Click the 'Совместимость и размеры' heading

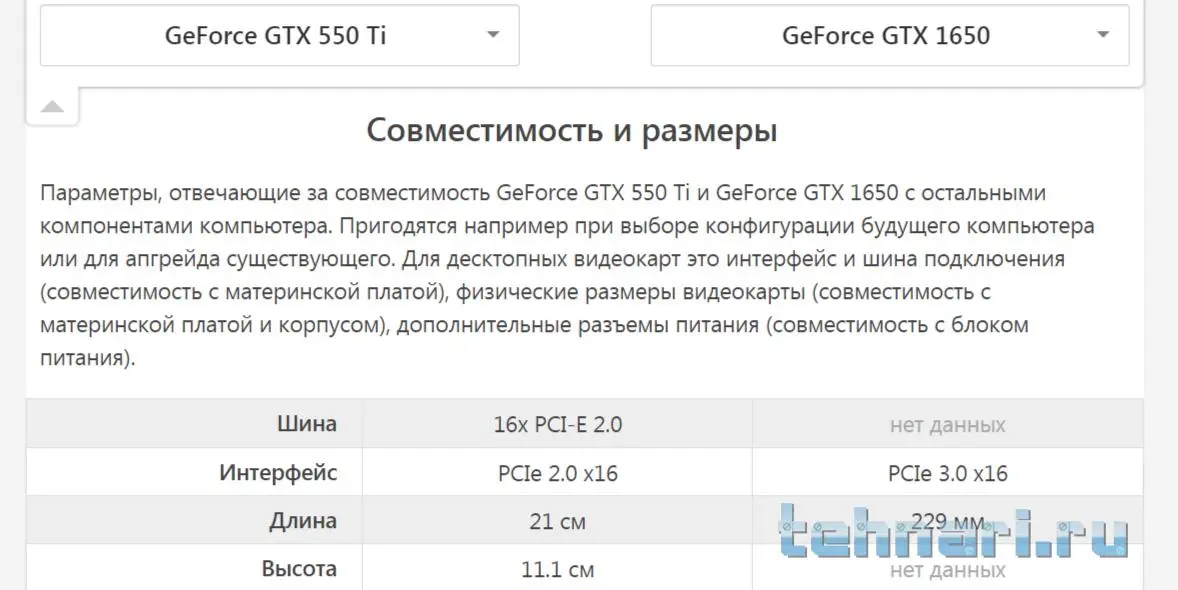pyautogui.click(x=572, y=131)
